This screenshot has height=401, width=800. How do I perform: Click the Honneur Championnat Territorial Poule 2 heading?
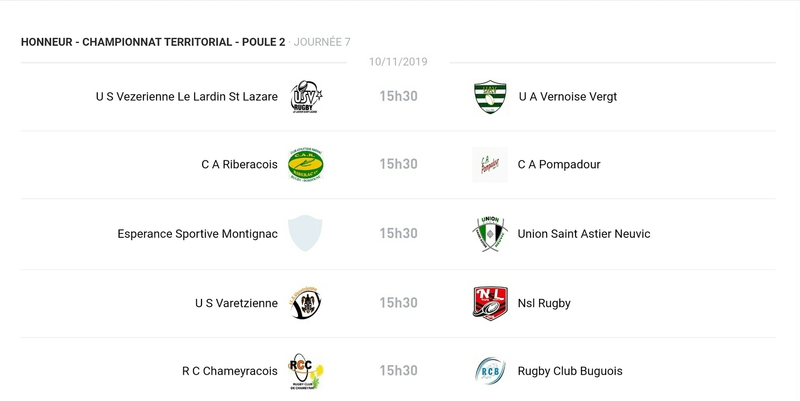click(x=153, y=42)
